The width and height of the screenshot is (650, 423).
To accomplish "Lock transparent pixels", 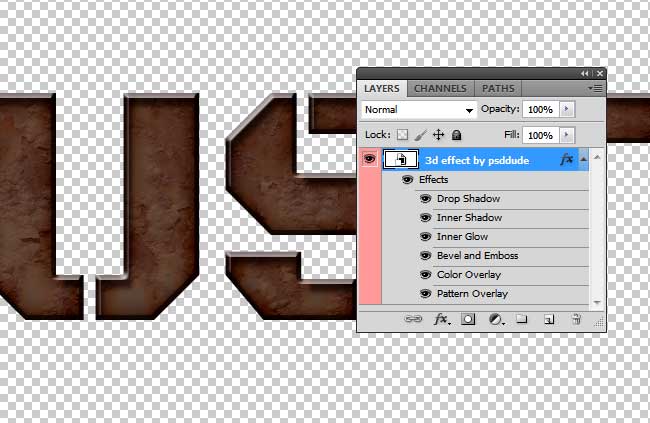I will click(x=402, y=135).
